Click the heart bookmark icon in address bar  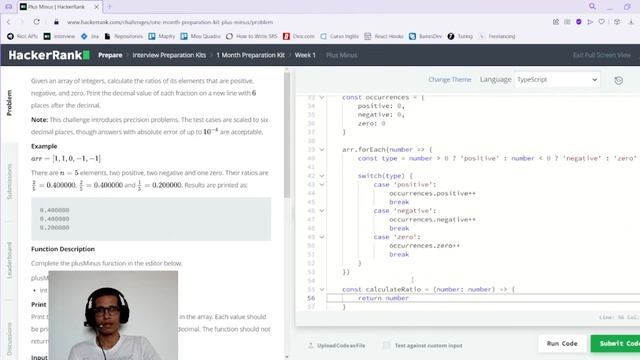coord(602,22)
